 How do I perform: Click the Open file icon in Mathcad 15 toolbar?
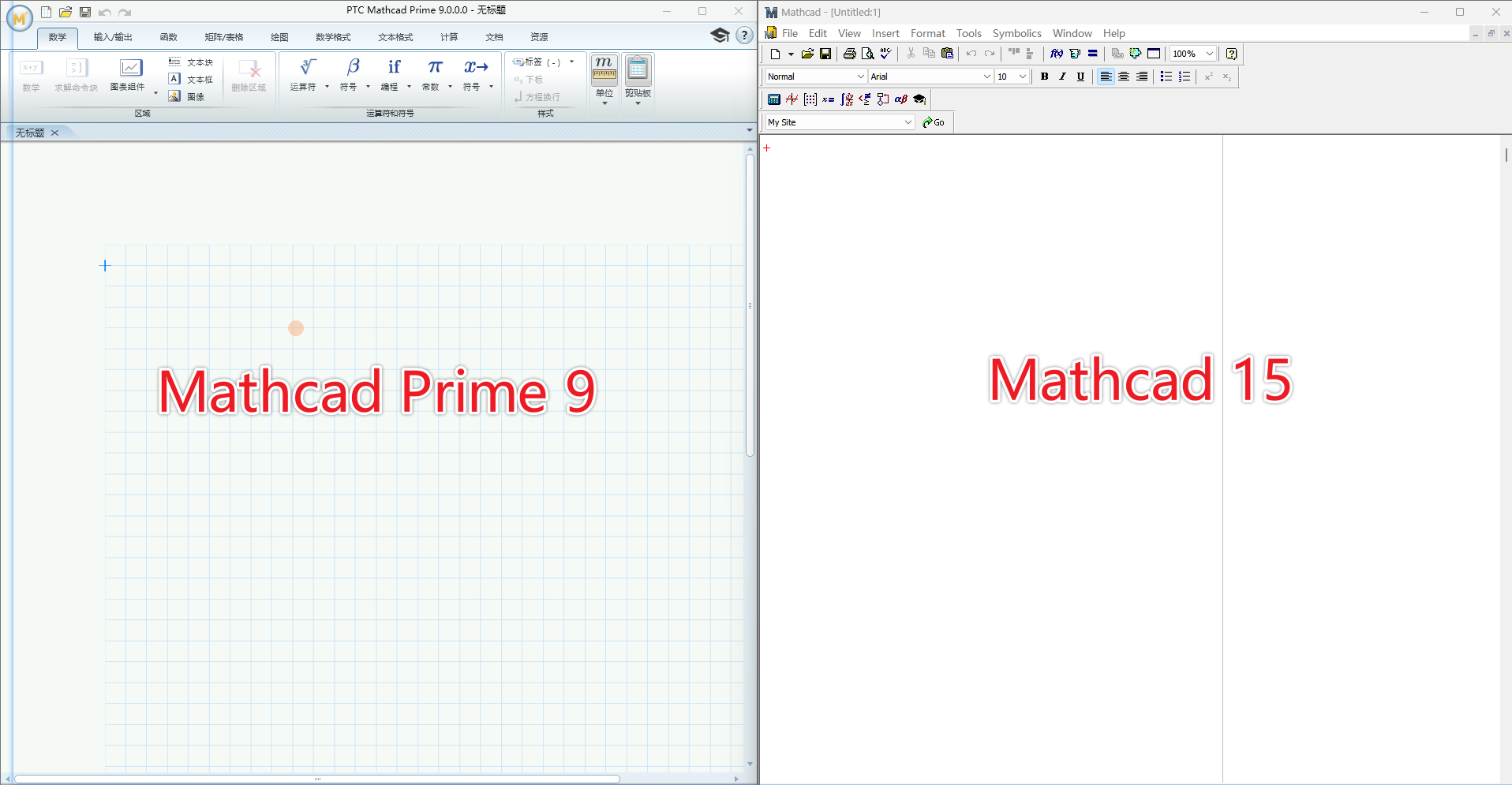807,54
